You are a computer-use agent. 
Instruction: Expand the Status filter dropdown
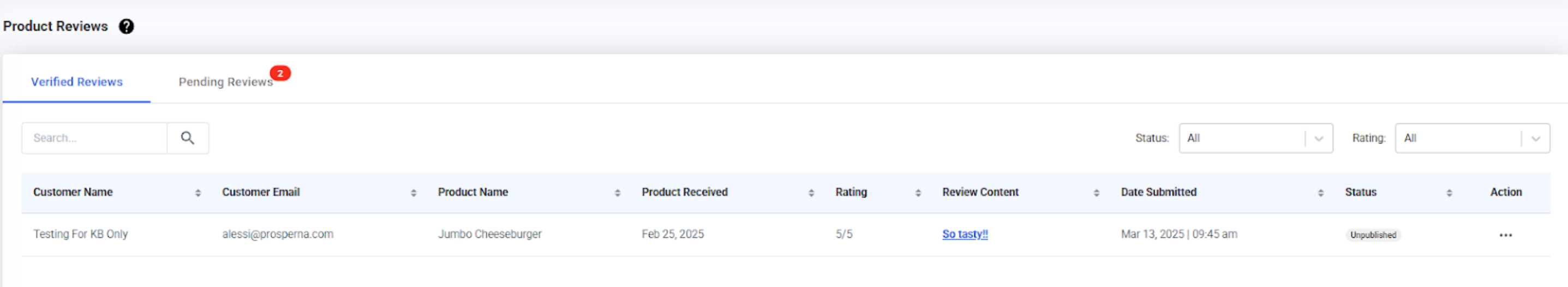point(1255,139)
